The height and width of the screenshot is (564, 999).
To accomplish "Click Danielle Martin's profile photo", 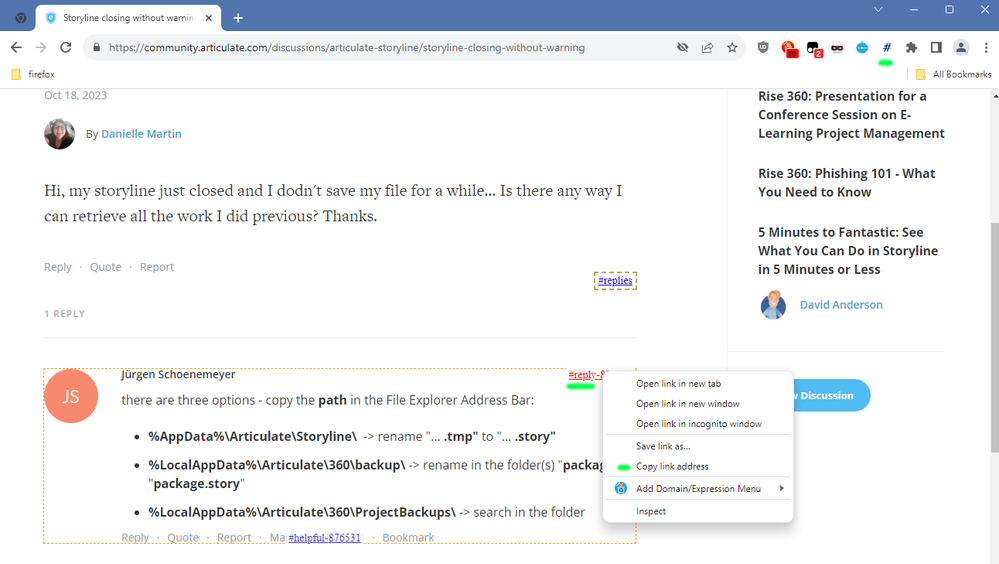I will (59, 134).
